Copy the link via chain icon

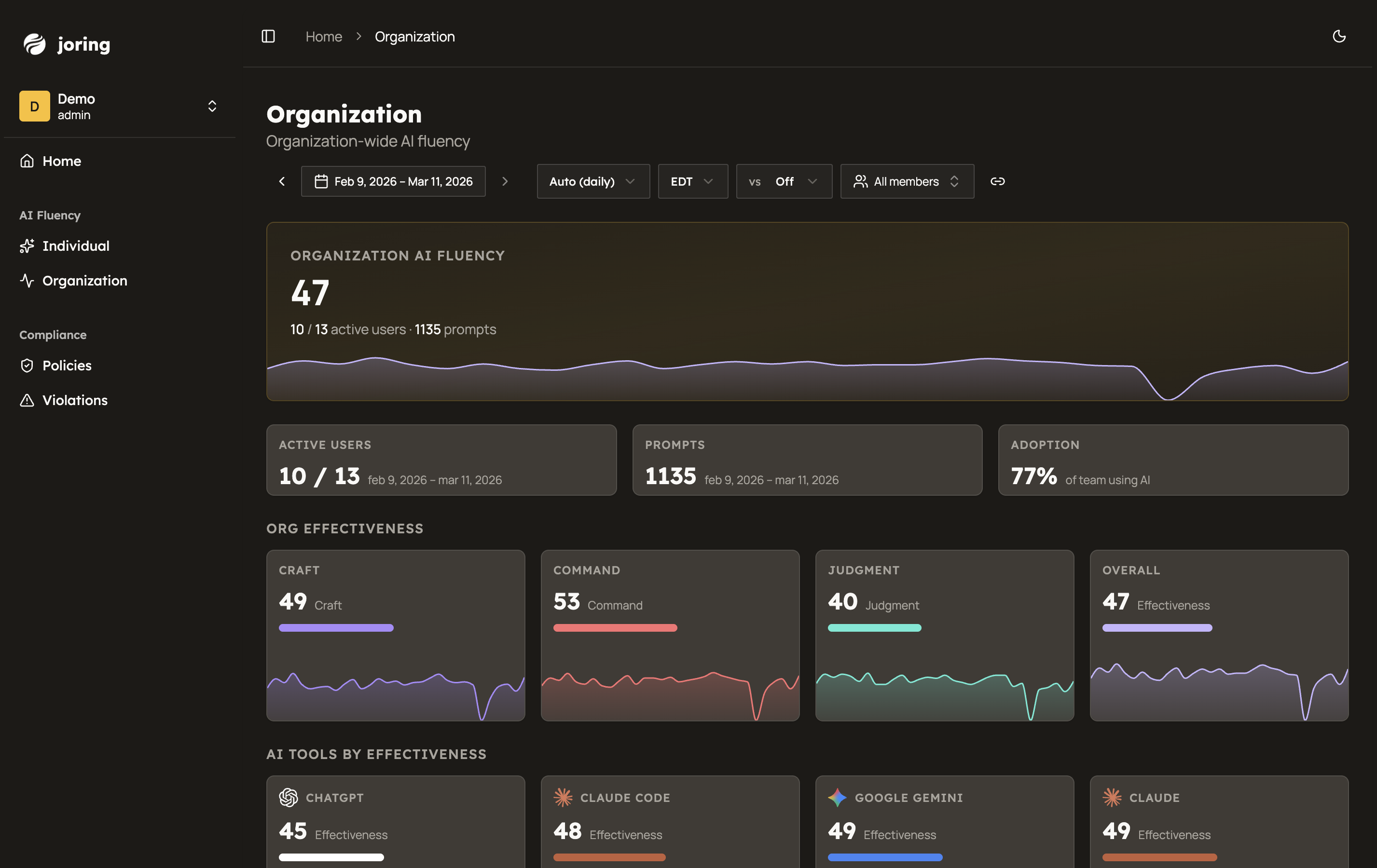(997, 181)
